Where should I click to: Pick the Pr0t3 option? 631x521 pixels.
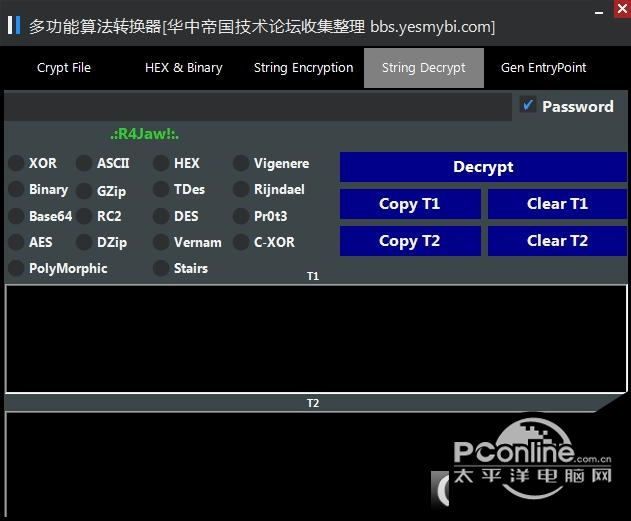241,216
